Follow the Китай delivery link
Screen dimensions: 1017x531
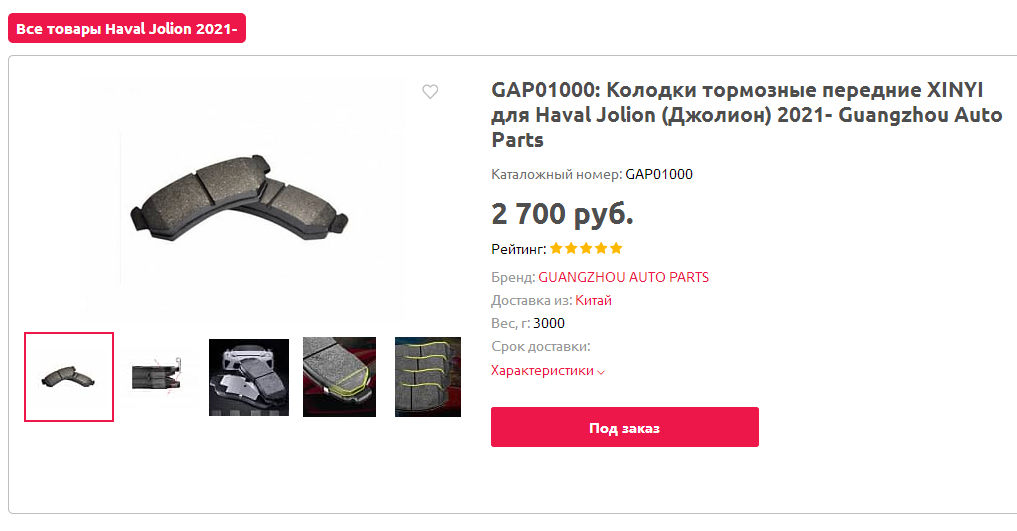[x=593, y=301]
